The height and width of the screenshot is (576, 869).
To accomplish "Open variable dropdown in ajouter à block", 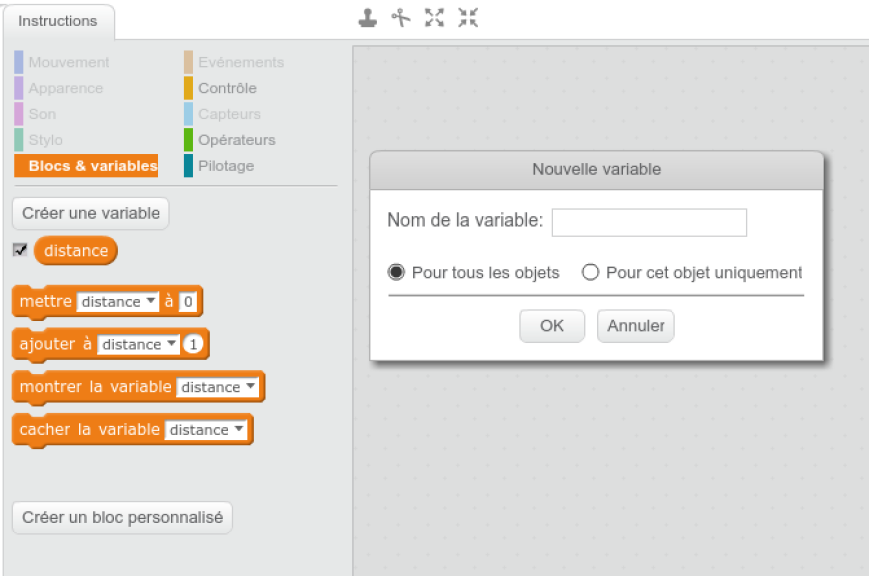I will point(138,344).
